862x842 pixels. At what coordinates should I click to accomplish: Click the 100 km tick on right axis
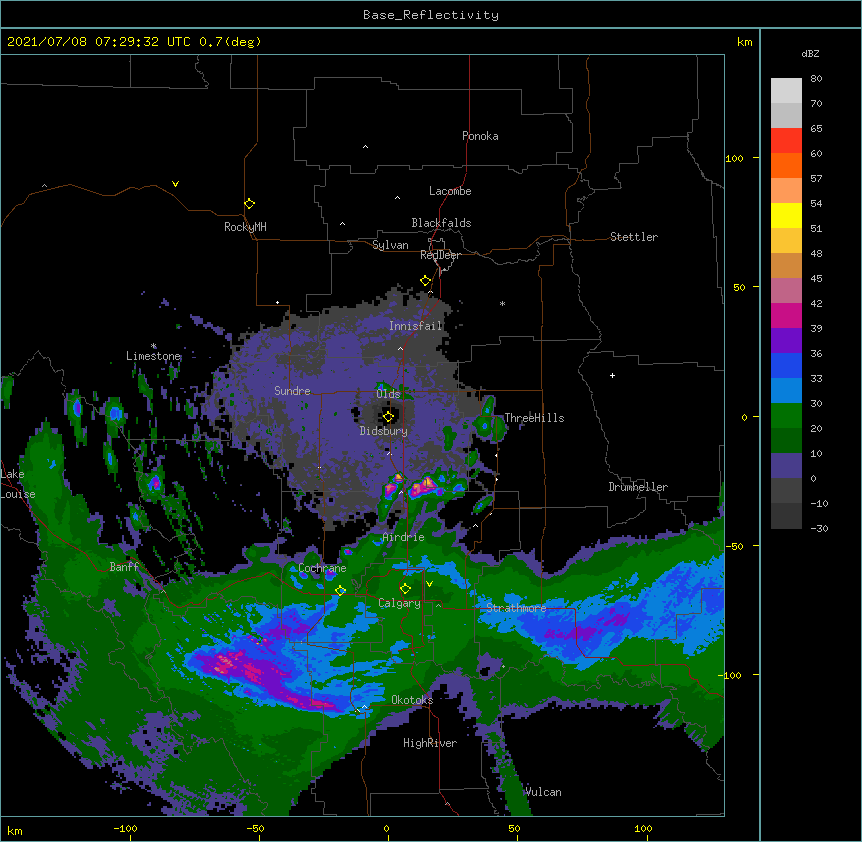pos(734,158)
